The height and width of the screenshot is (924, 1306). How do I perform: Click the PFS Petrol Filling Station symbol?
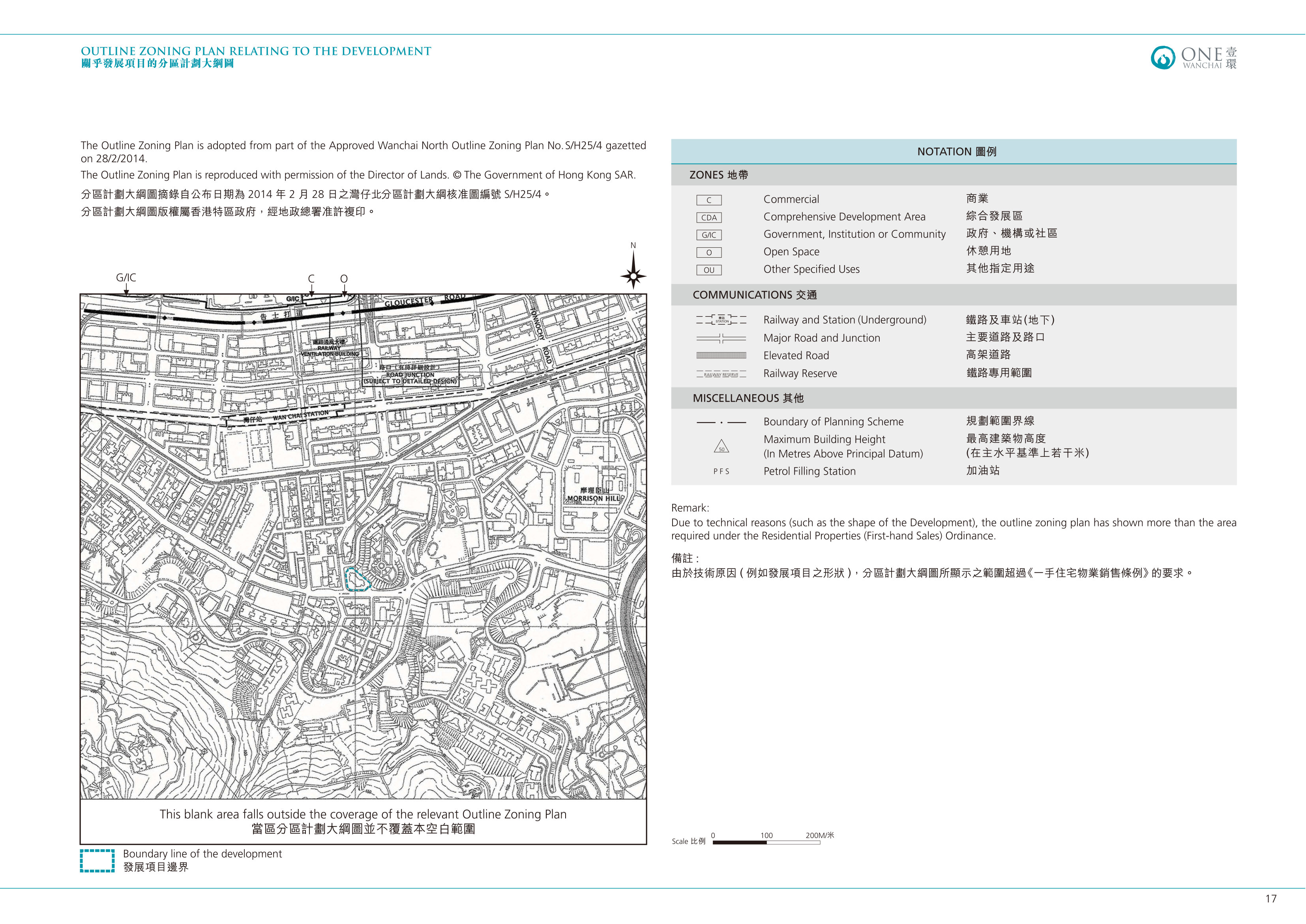click(721, 472)
